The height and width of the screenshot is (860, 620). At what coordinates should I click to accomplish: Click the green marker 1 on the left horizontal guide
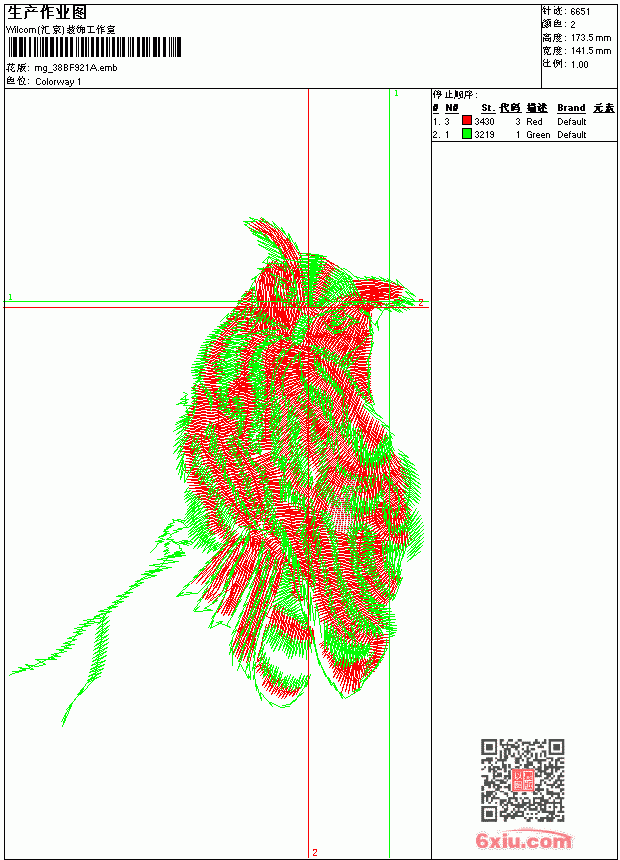coord(10,297)
